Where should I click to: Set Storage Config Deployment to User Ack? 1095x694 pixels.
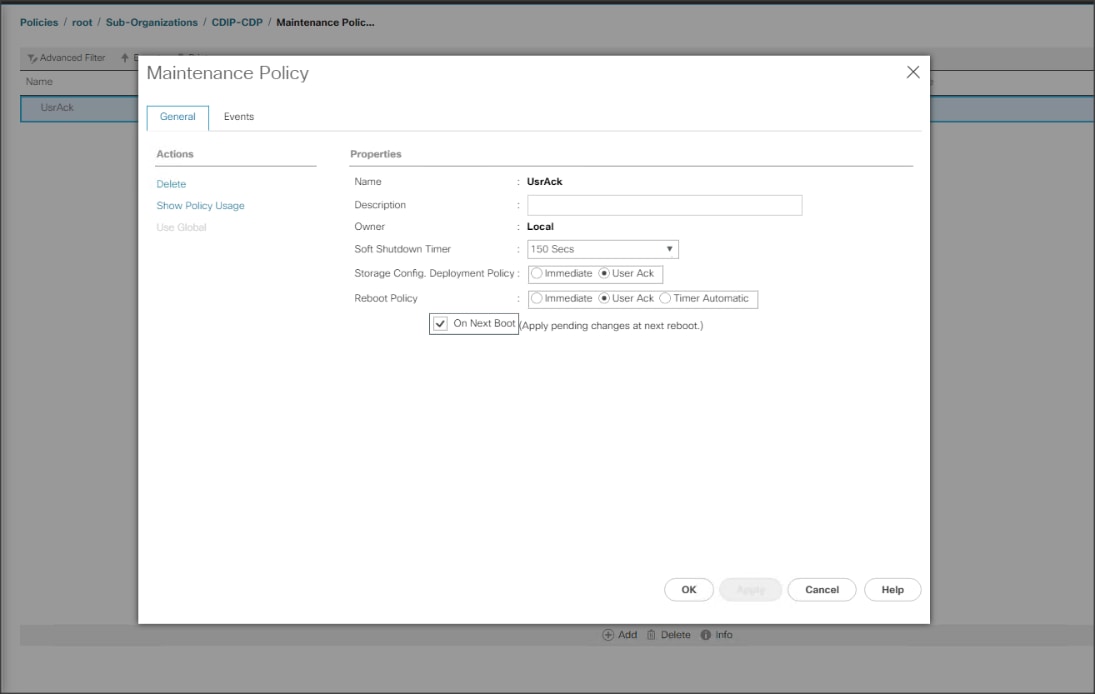pos(604,274)
